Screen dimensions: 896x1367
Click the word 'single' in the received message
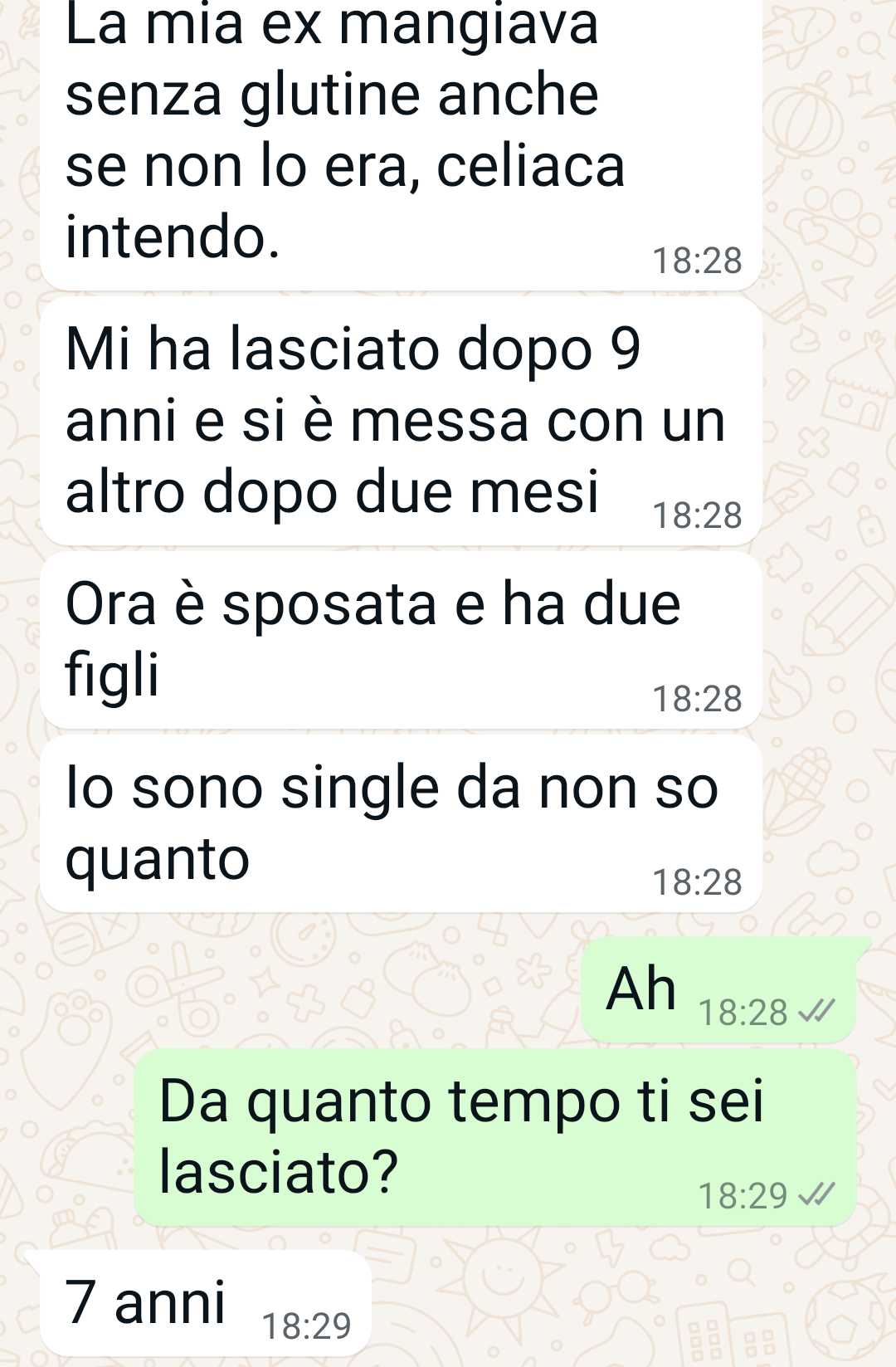tap(361, 788)
